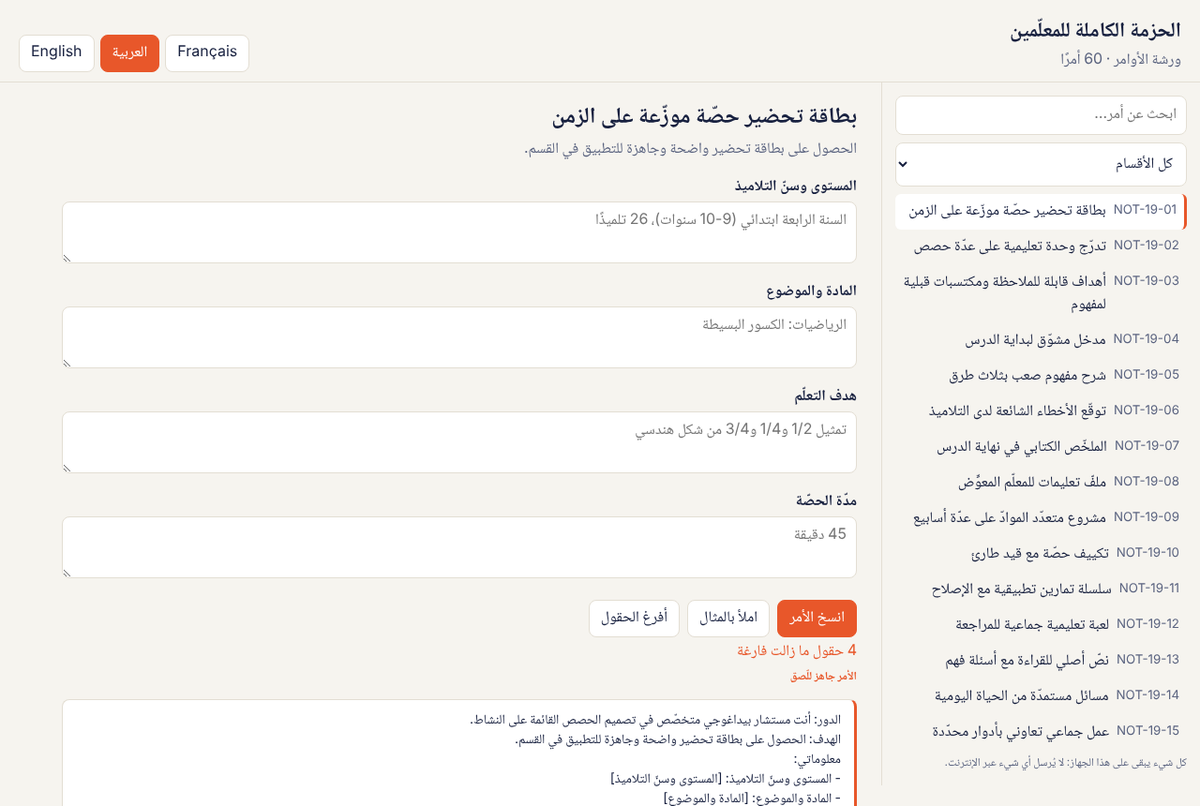Click the انسخ الأمر copy button
The image size is (1200, 806).
[817, 618]
